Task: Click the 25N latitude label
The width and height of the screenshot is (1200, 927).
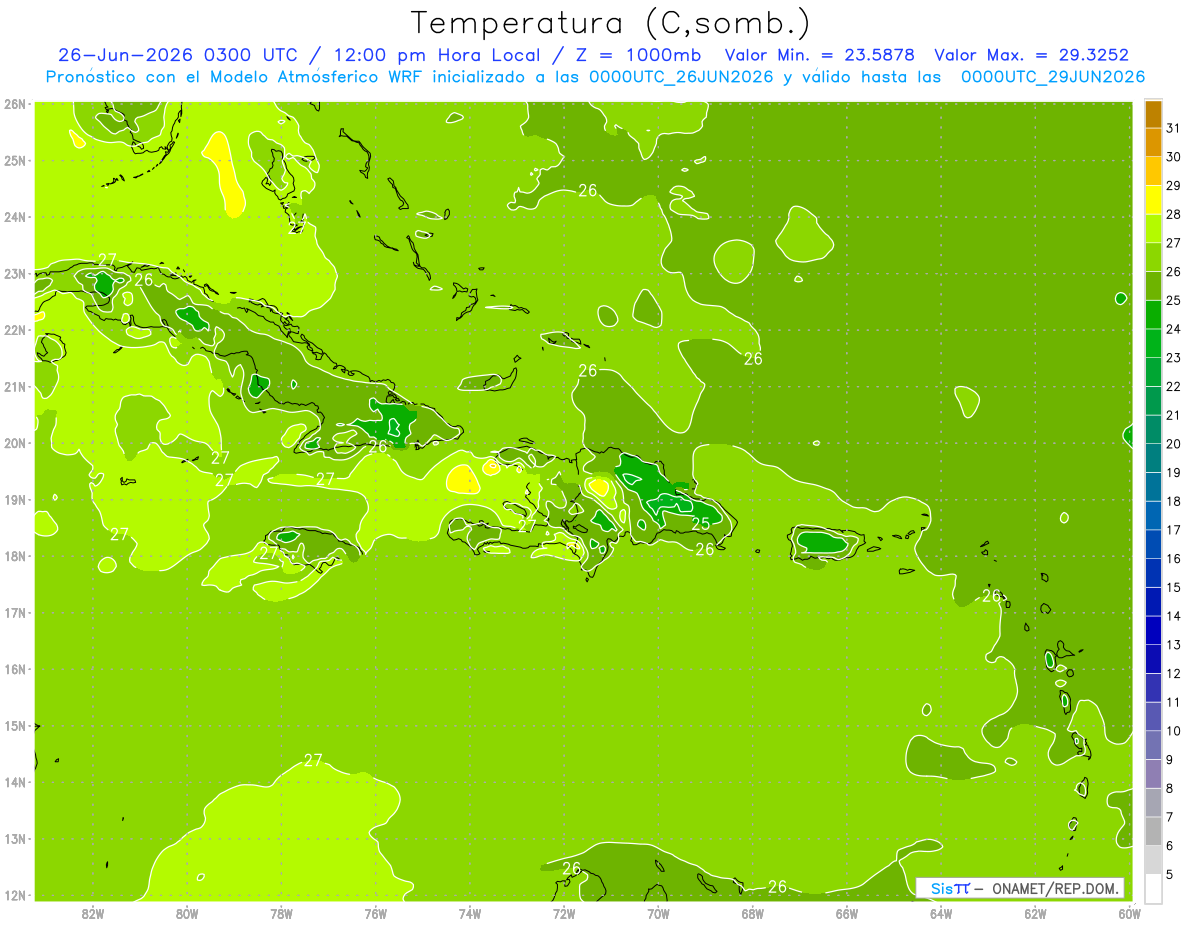Action: pos(15,160)
